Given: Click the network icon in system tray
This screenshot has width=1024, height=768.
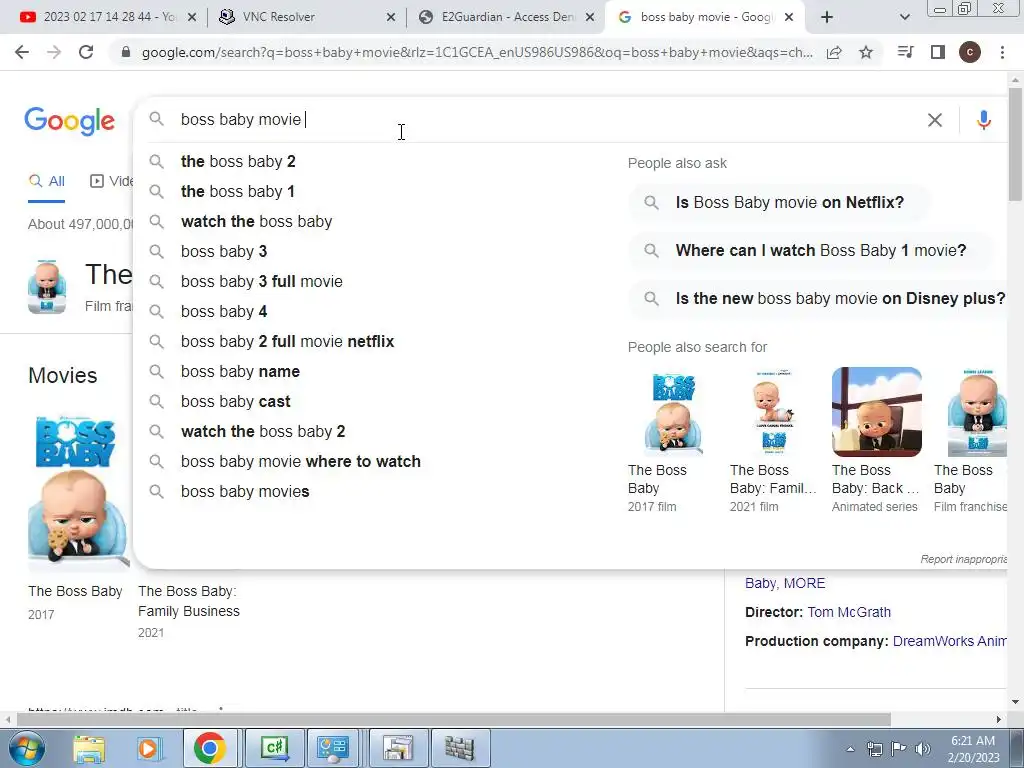Looking at the screenshot, I should coord(874,749).
